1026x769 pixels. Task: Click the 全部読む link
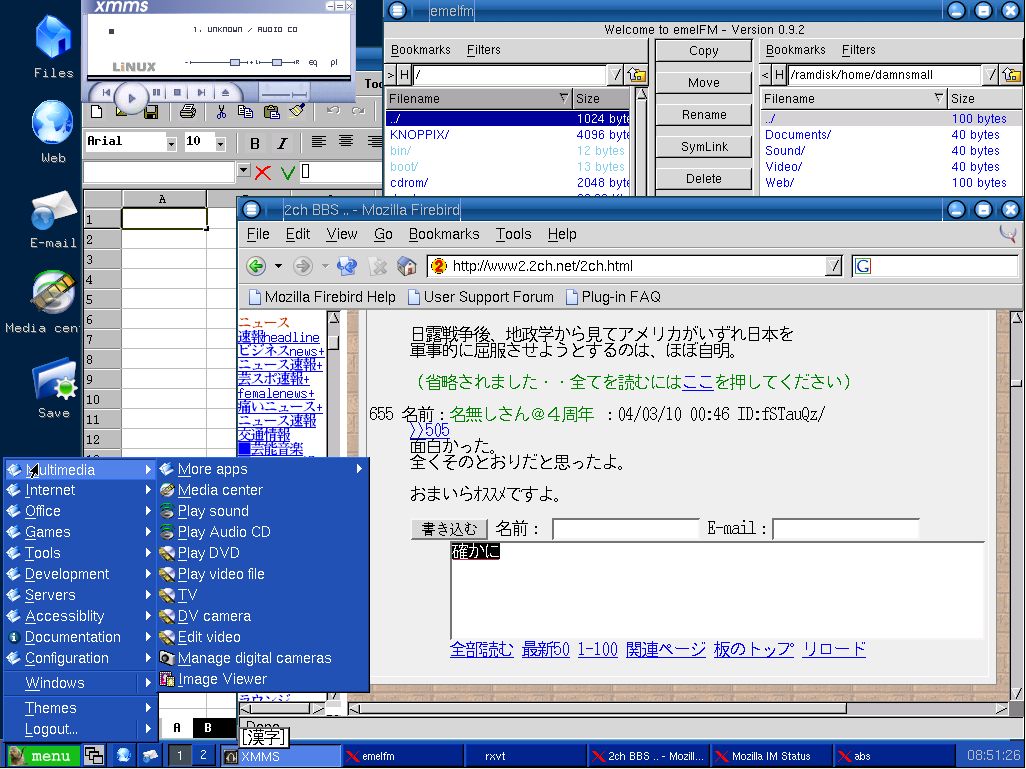pos(482,649)
